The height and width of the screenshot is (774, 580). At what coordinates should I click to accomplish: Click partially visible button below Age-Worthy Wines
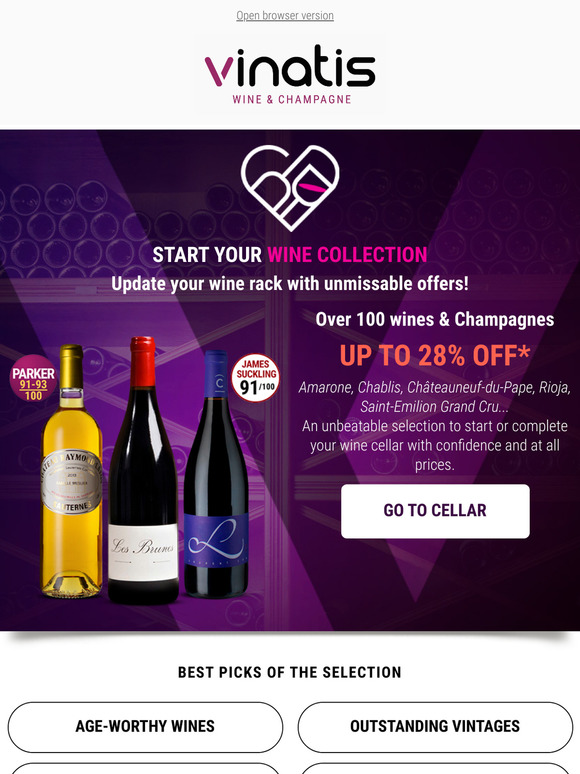coord(145,768)
